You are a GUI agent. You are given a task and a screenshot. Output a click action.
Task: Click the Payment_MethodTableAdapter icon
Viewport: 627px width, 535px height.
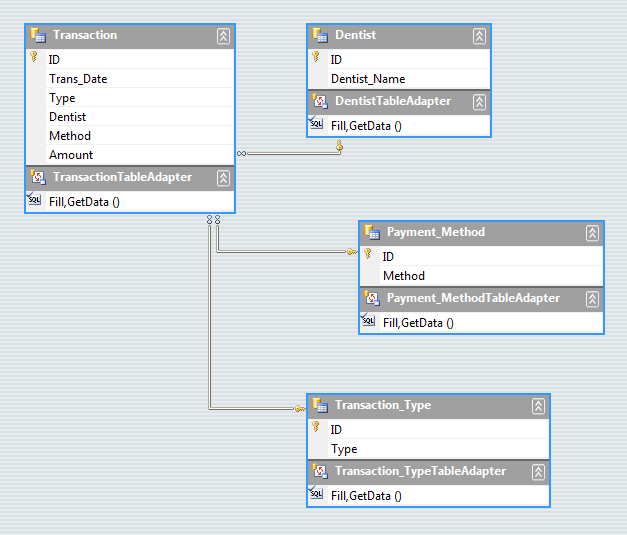pyautogui.click(x=372, y=298)
